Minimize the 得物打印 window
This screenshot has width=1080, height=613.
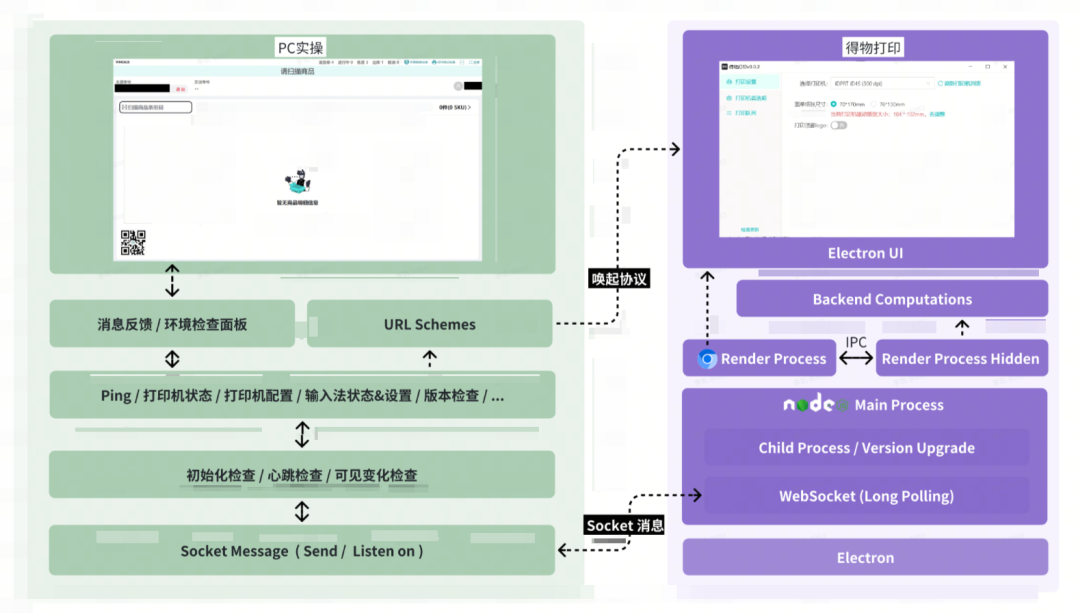coord(970,67)
